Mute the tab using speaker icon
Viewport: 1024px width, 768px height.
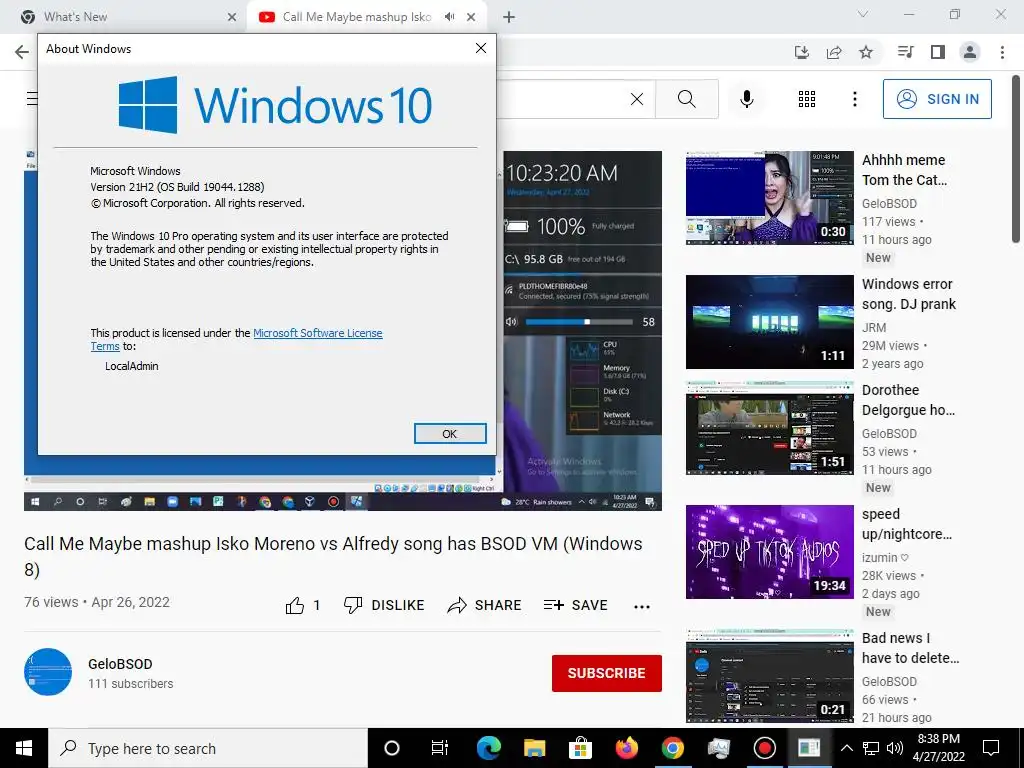pos(449,17)
